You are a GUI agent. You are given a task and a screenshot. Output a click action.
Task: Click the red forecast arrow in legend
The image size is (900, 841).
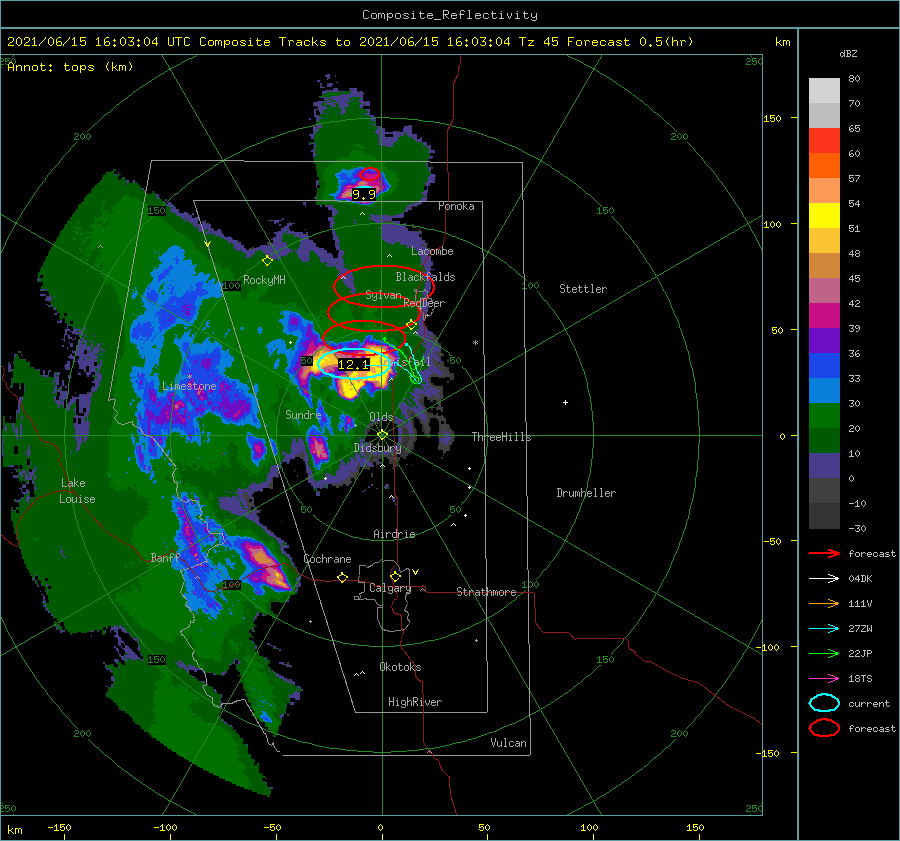coord(824,553)
